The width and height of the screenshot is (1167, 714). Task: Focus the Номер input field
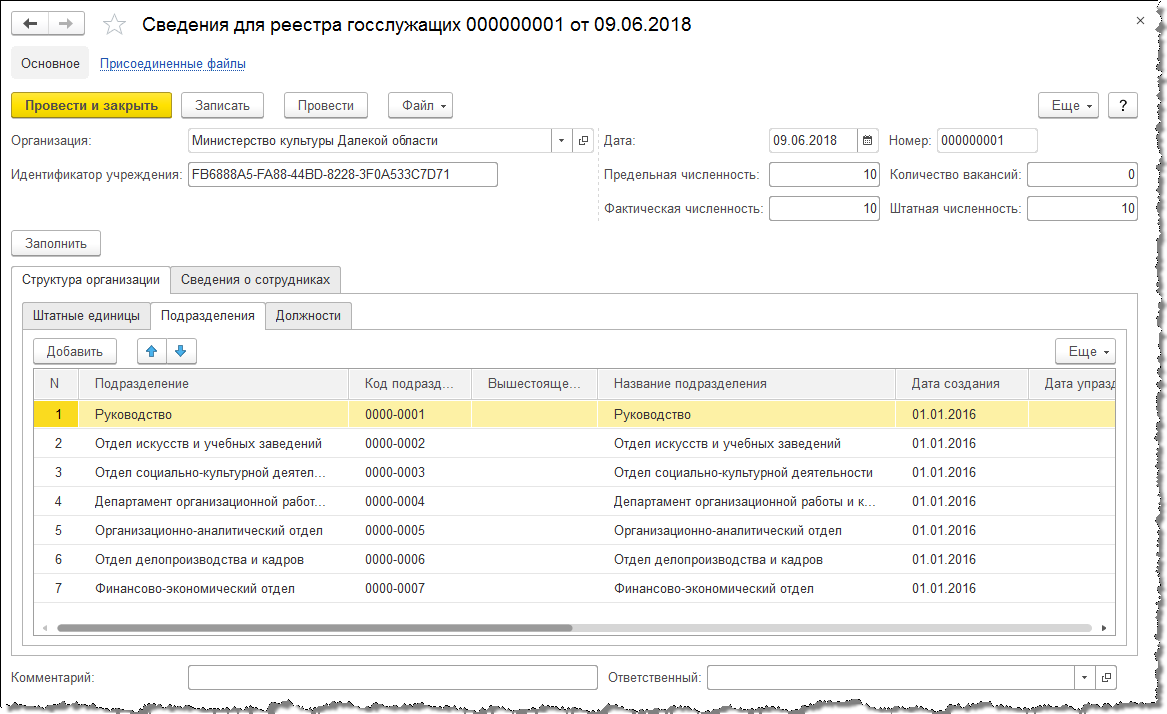click(x=987, y=141)
